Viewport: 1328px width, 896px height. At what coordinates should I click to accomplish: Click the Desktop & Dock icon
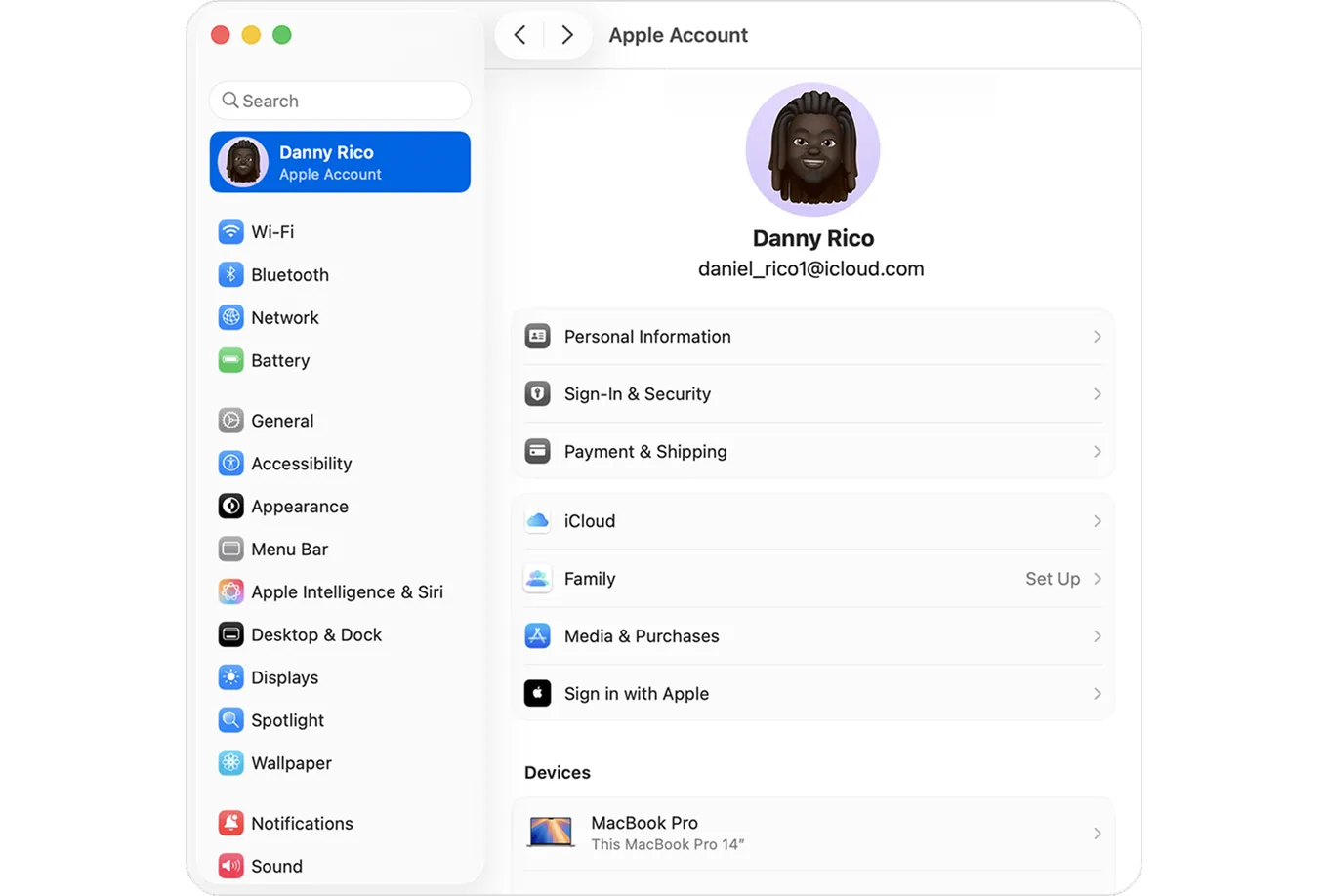pyautogui.click(x=230, y=634)
